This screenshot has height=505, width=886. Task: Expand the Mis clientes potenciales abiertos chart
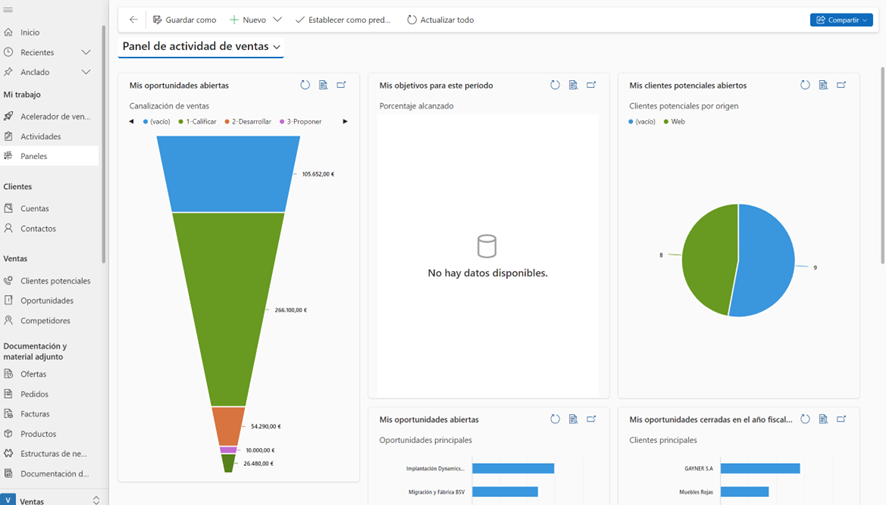[x=841, y=85]
